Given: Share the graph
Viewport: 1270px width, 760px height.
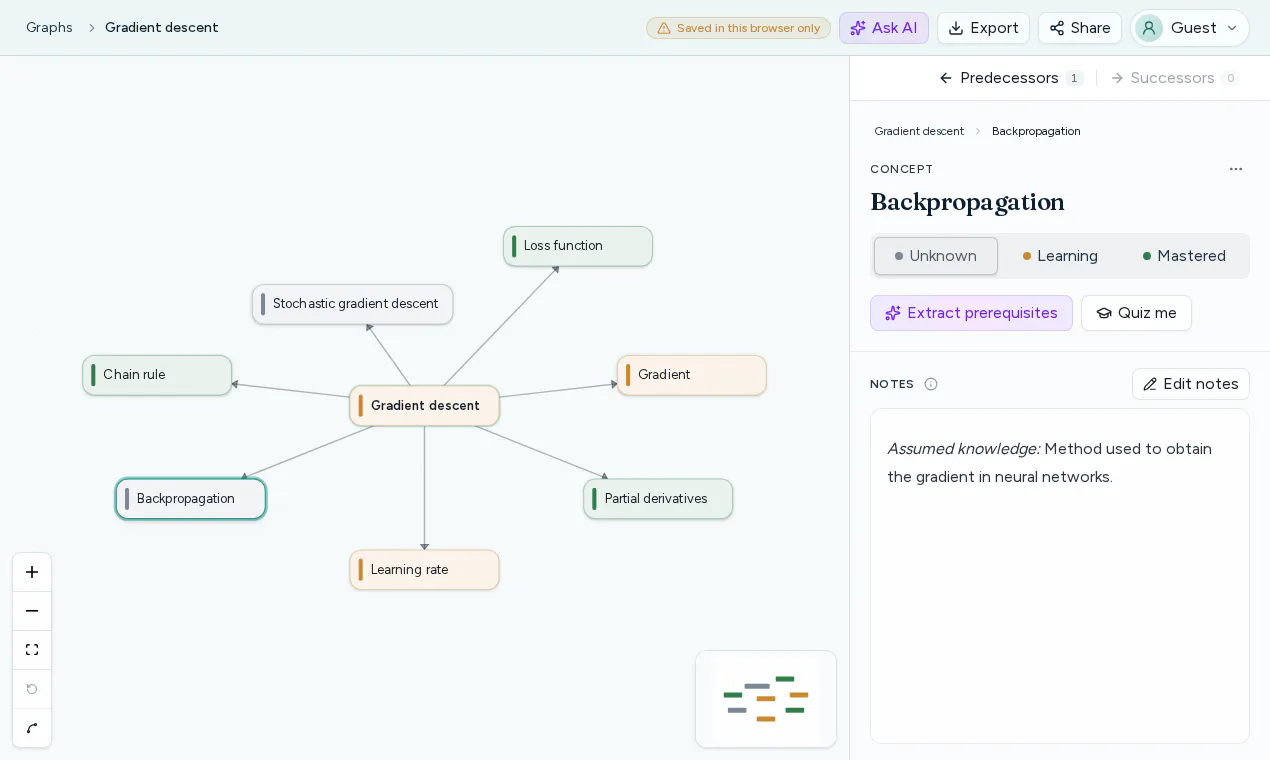Looking at the screenshot, I should point(1080,28).
